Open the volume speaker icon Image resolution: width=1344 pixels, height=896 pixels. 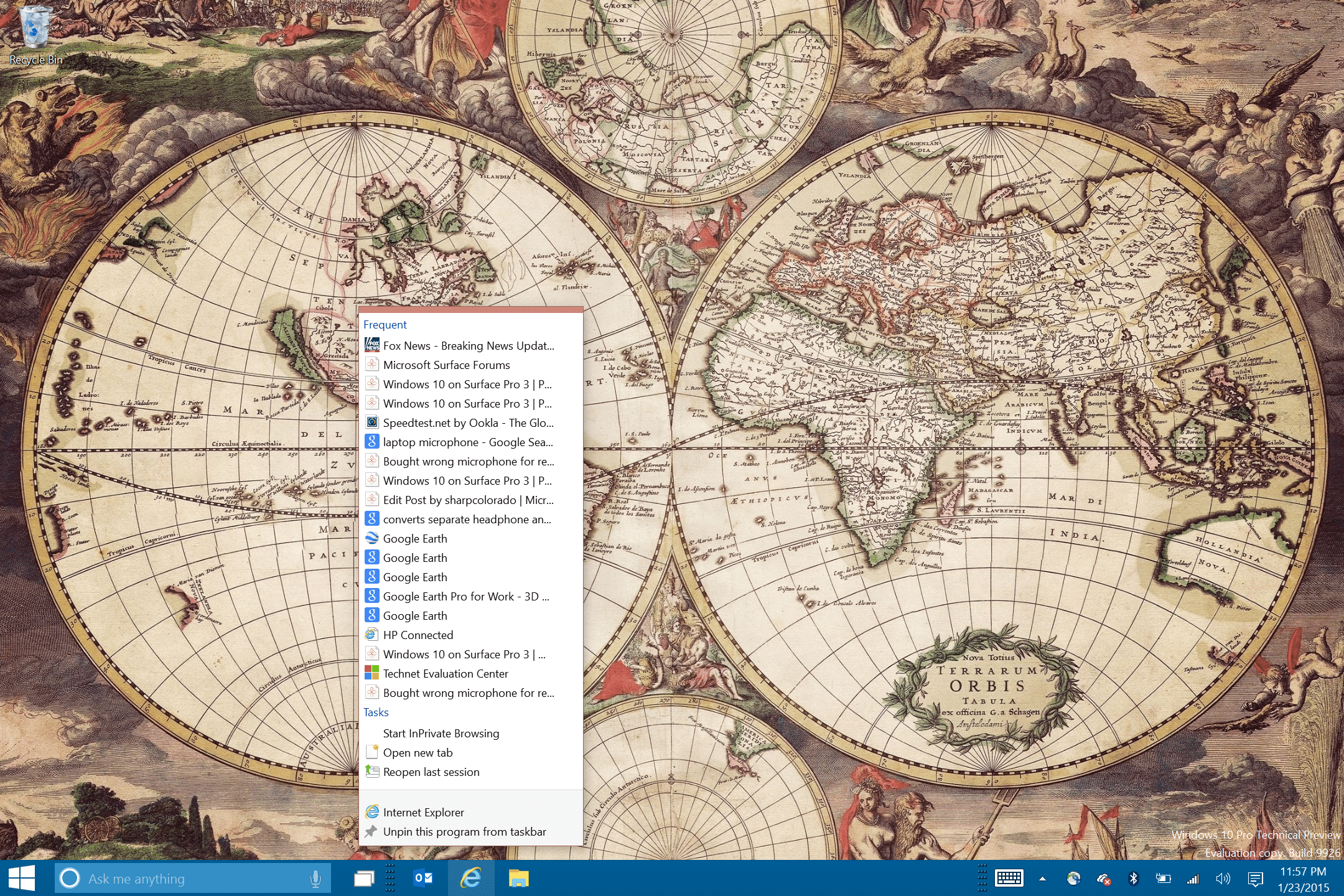pos(1223,879)
